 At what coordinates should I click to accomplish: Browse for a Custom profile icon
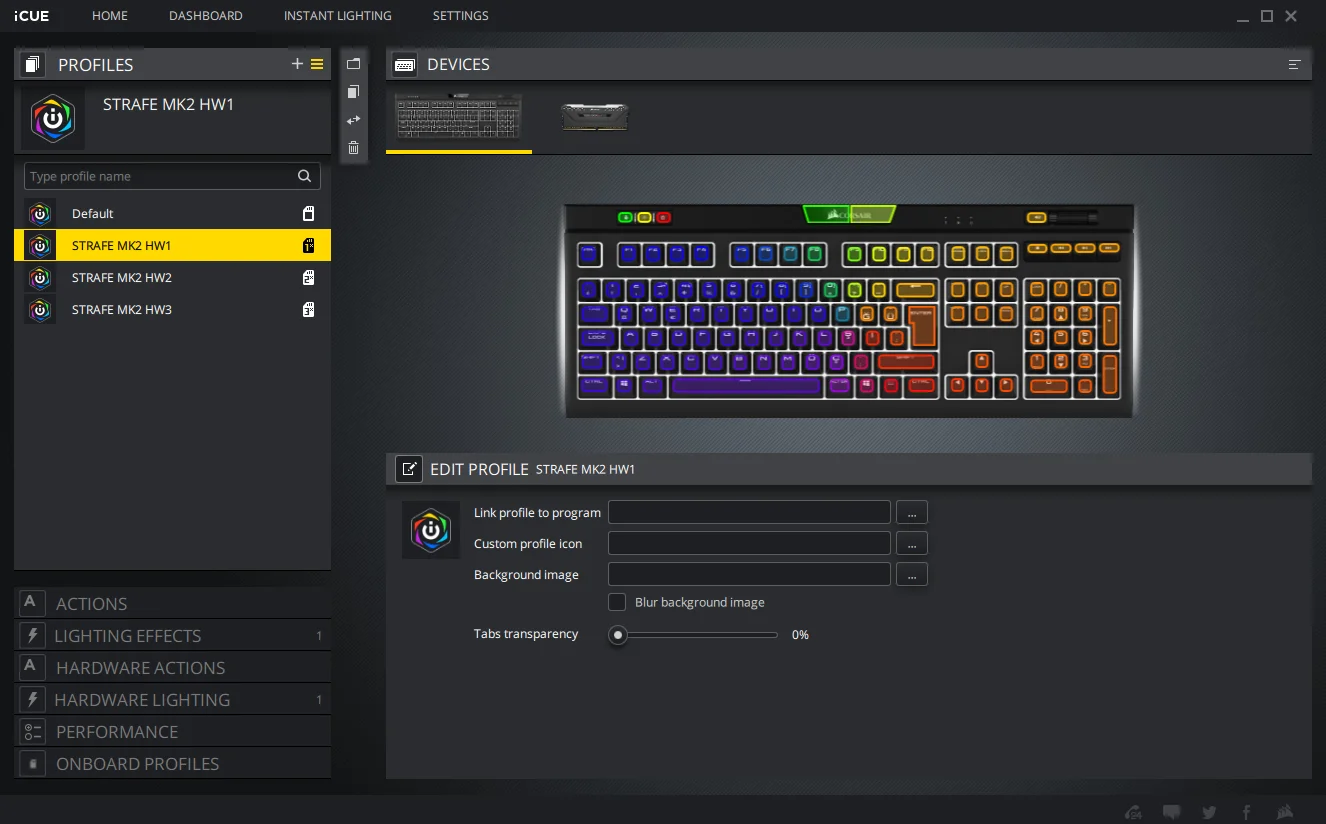coord(912,543)
